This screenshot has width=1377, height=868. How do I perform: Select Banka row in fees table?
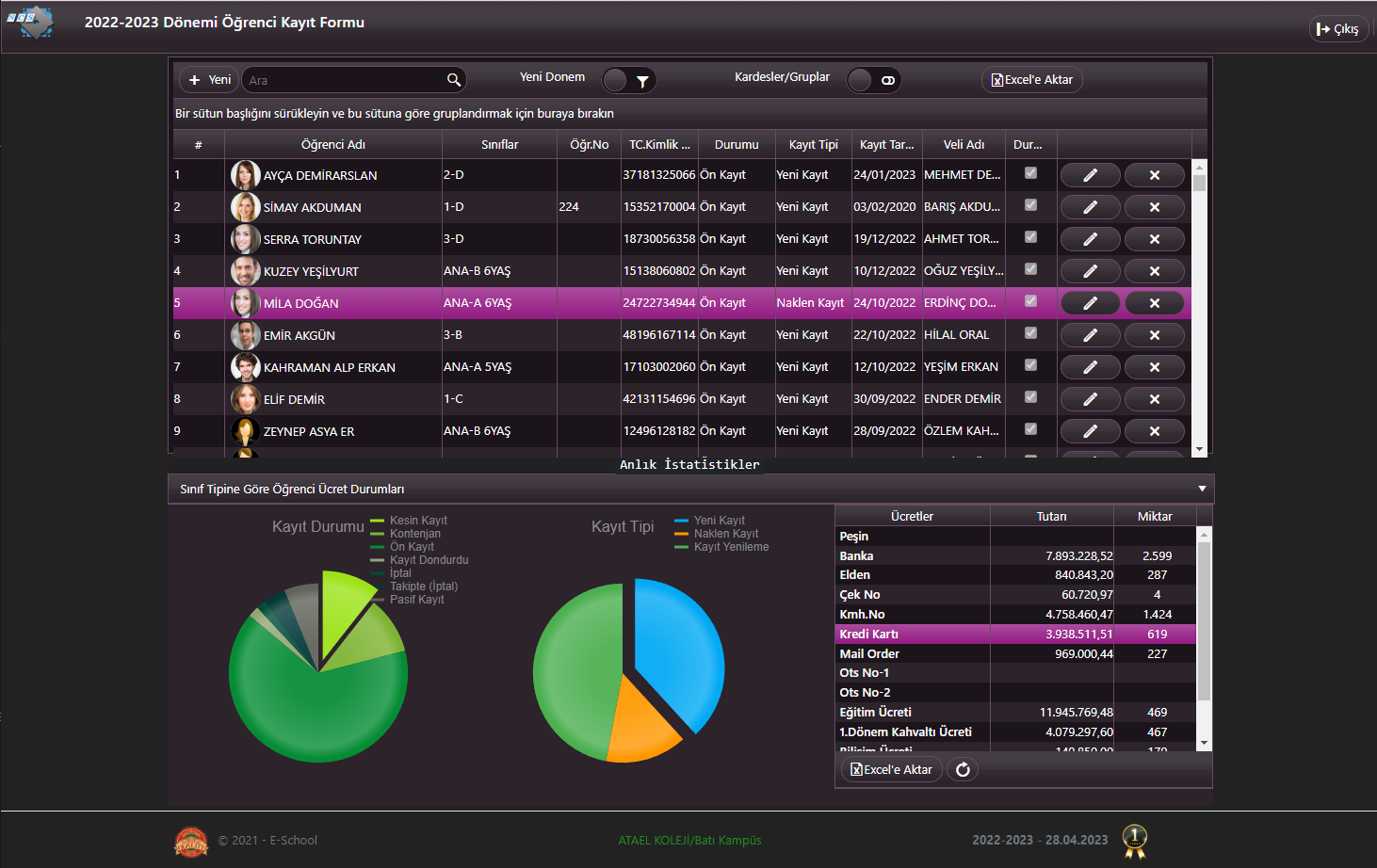[1015, 556]
